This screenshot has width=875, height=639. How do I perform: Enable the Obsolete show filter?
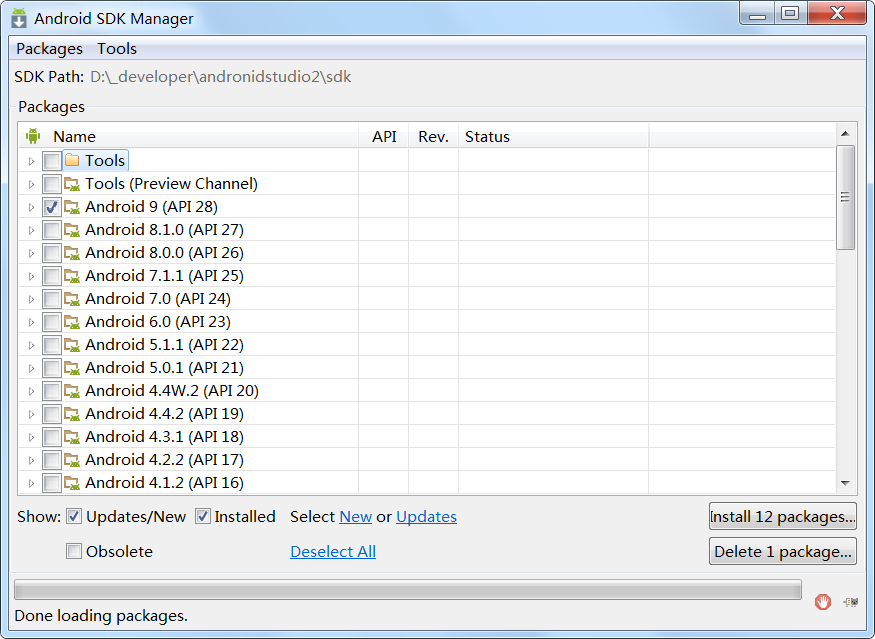[x=74, y=551]
